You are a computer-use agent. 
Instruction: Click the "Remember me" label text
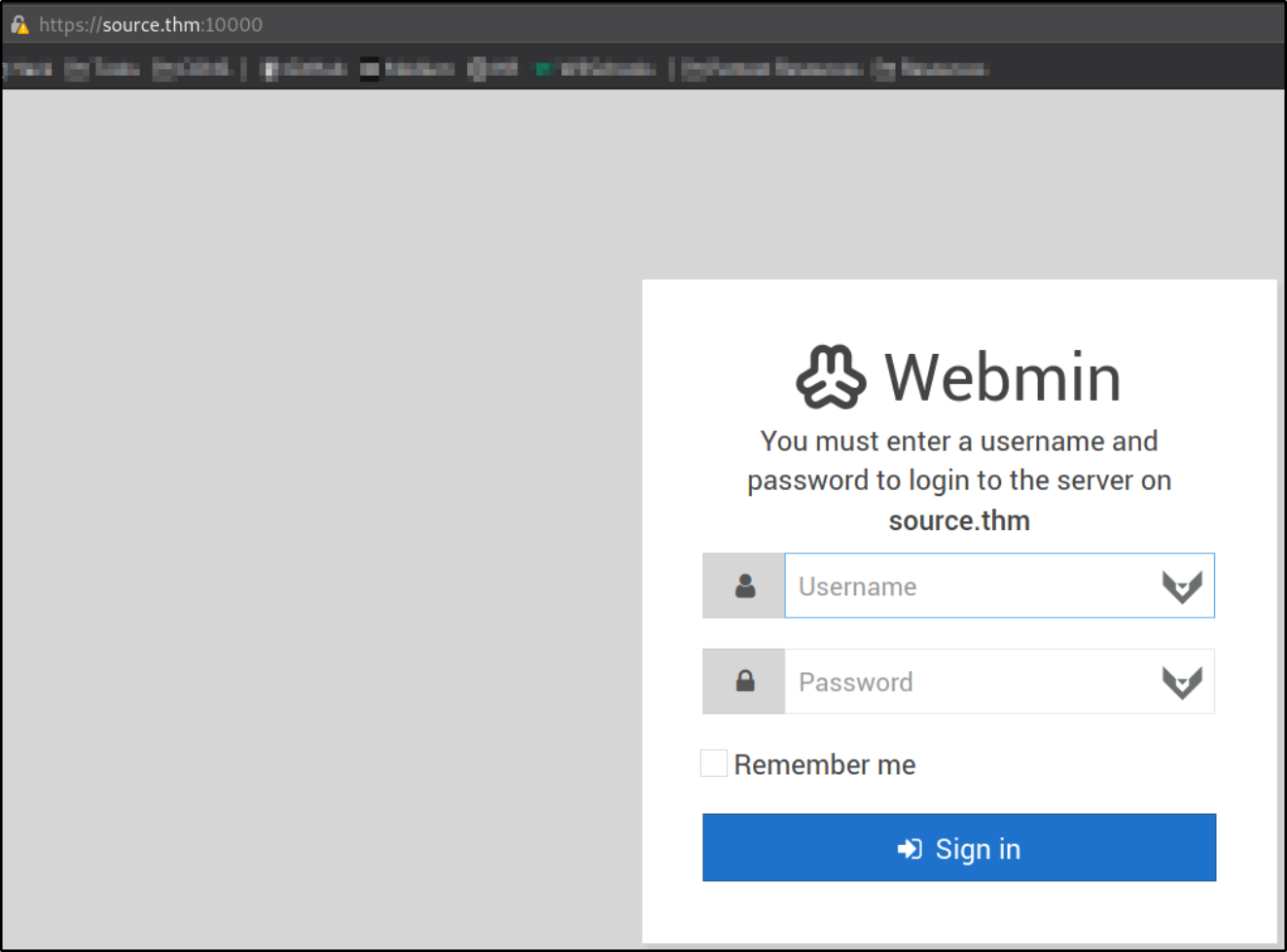pyautogui.click(x=825, y=764)
